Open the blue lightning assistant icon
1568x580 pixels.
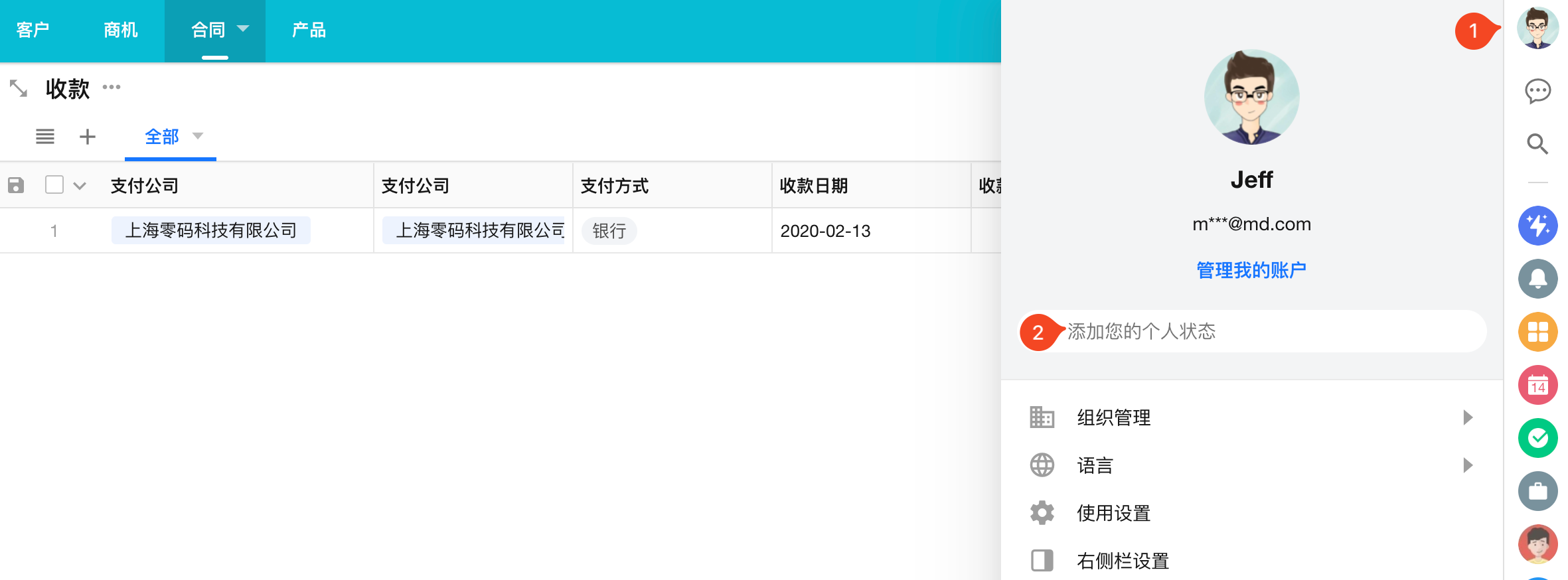[x=1537, y=226]
